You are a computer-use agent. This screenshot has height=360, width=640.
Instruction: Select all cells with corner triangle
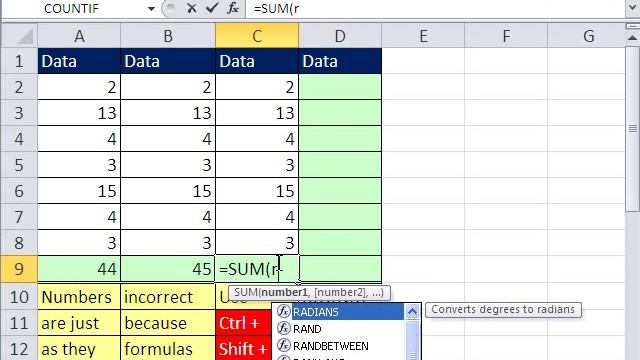(20, 36)
